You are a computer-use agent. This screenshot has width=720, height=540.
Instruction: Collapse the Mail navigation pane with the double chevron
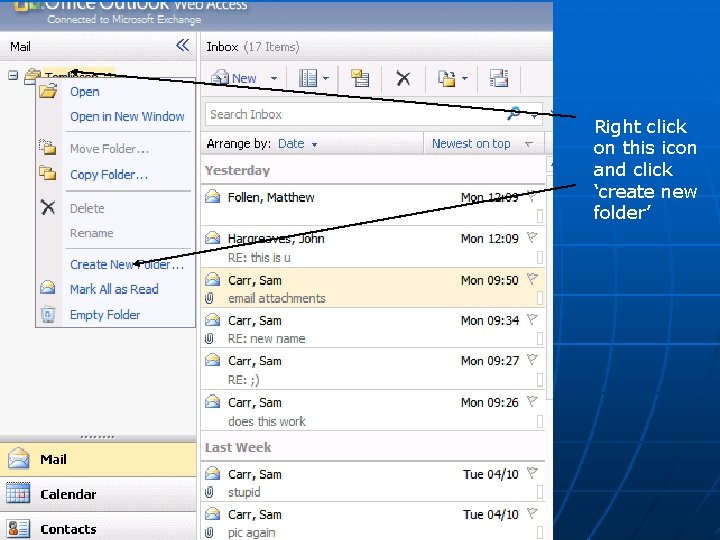point(182,45)
